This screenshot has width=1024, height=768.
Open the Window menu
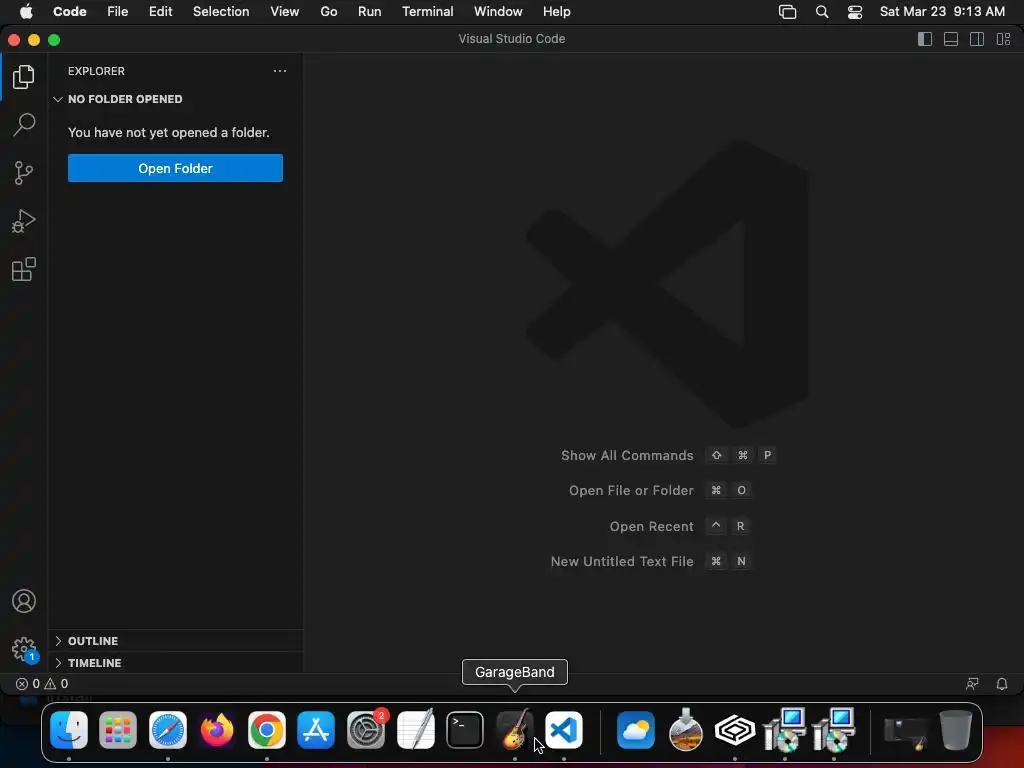coord(498,12)
